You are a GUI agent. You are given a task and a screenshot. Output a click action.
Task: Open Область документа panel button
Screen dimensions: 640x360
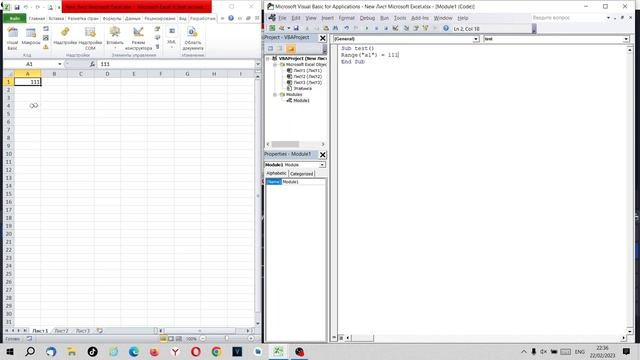(193, 39)
